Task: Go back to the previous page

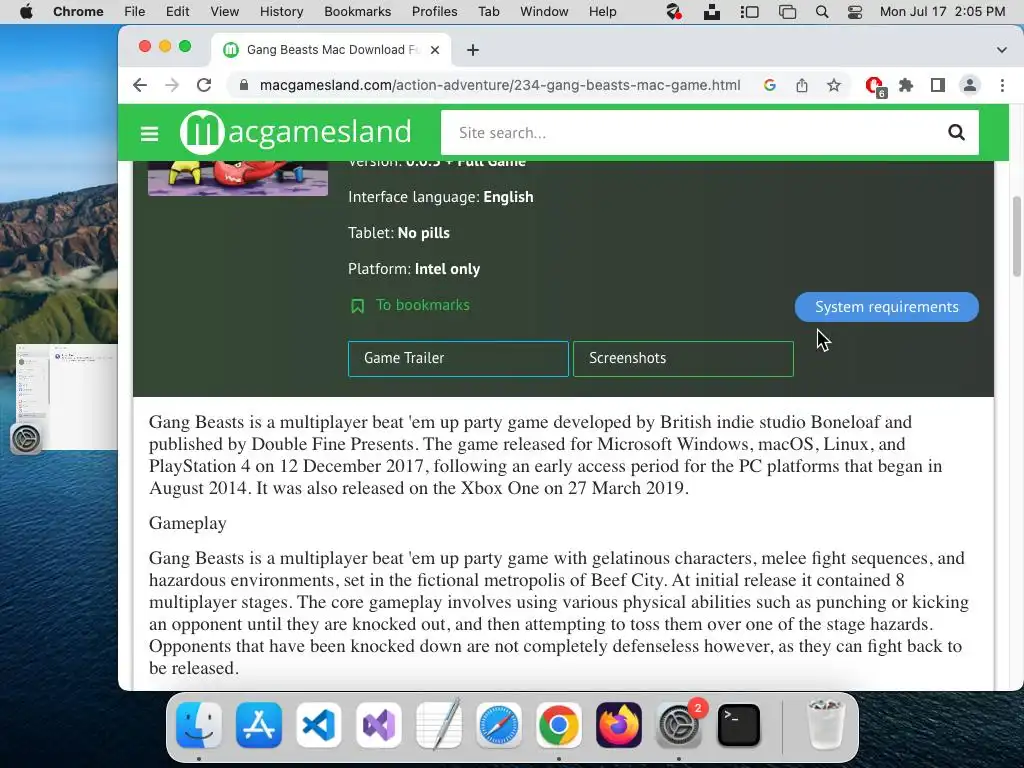Action: click(x=140, y=85)
